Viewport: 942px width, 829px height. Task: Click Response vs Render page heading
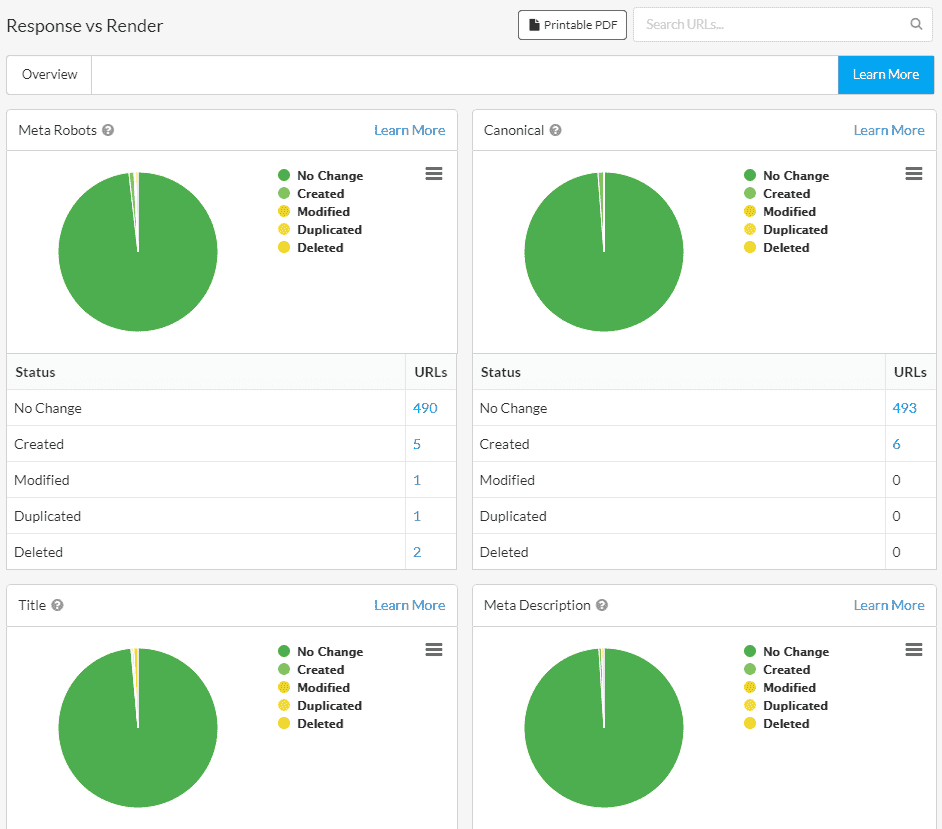[85, 26]
